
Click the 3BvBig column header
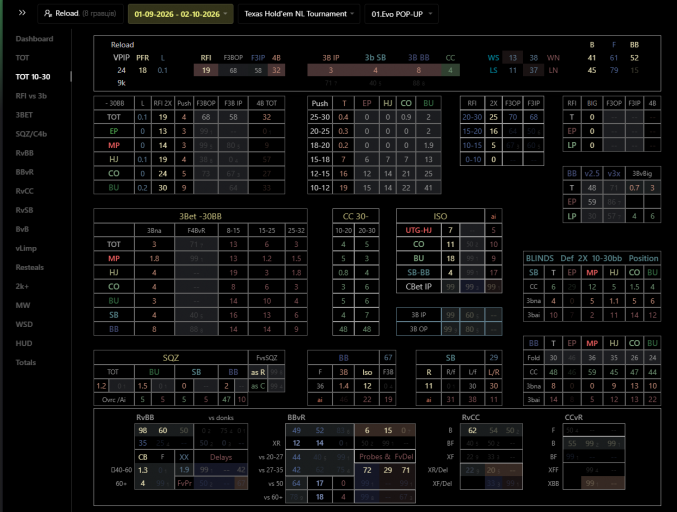click(642, 174)
